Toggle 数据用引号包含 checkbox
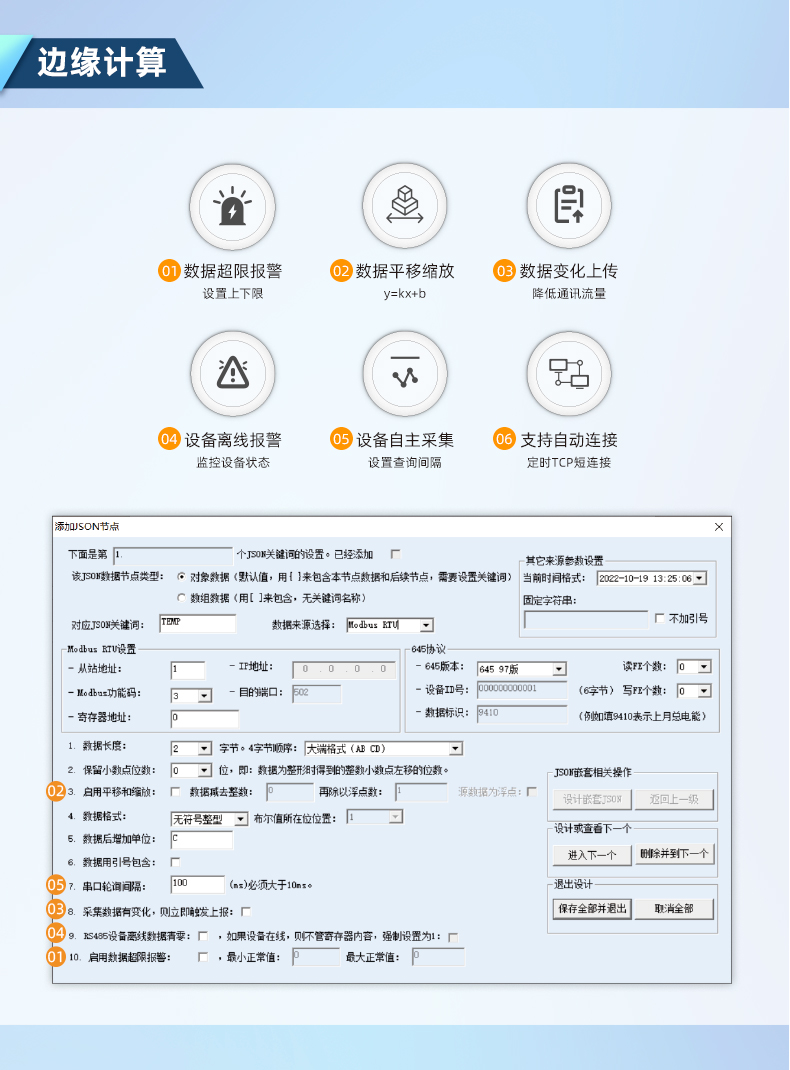 tap(176, 862)
